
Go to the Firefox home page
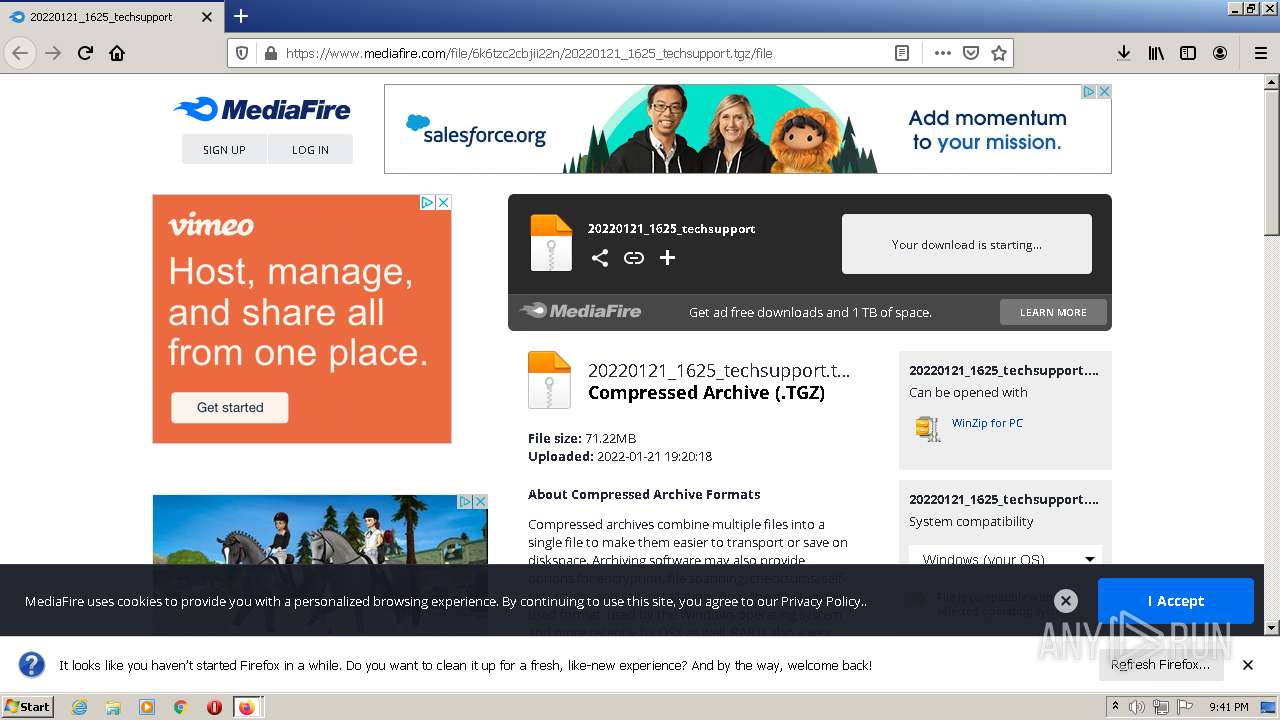coord(117,53)
